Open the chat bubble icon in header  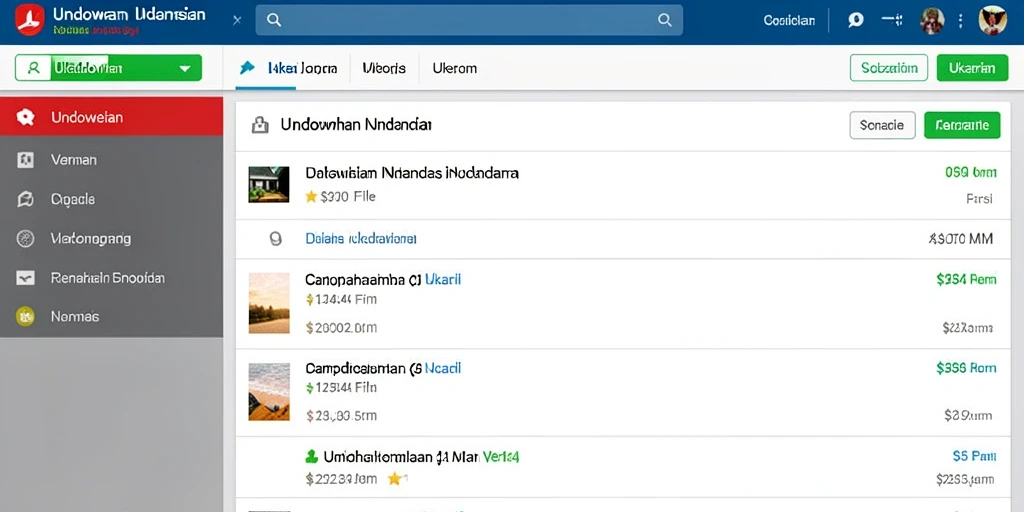[x=856, y=20]
